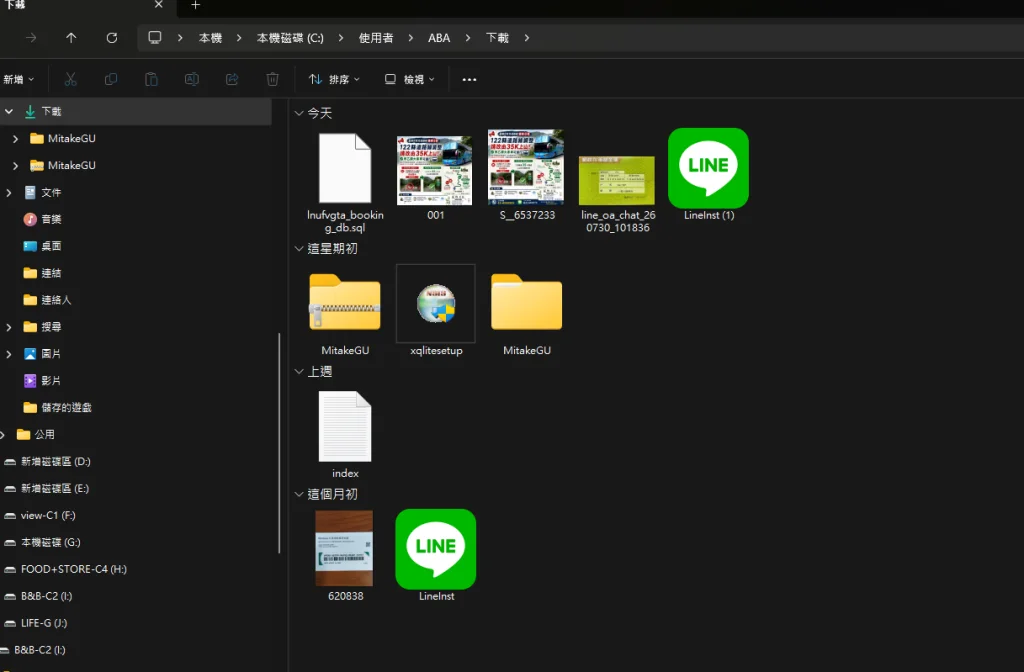This screenshot has height=672, width=1024.
Task: Open a new tab with the plus button
Action: click(195, 5)
